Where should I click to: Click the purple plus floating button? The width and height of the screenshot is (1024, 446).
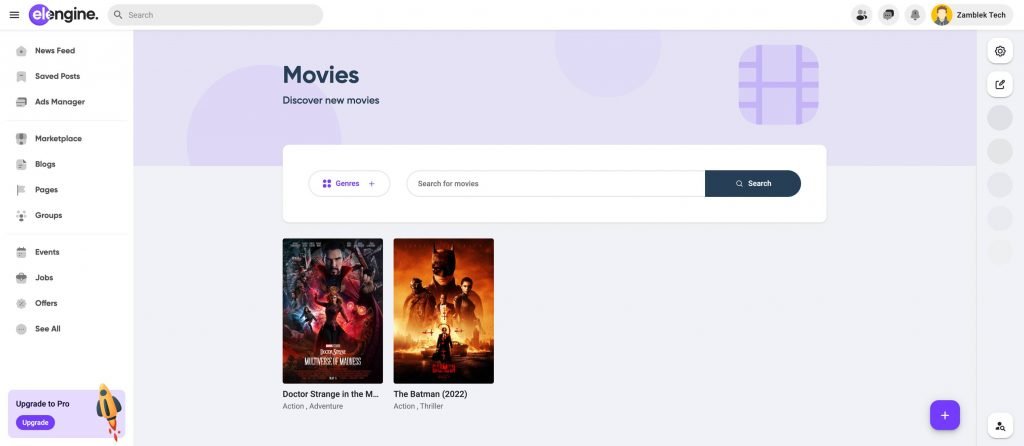click(944, 415)
